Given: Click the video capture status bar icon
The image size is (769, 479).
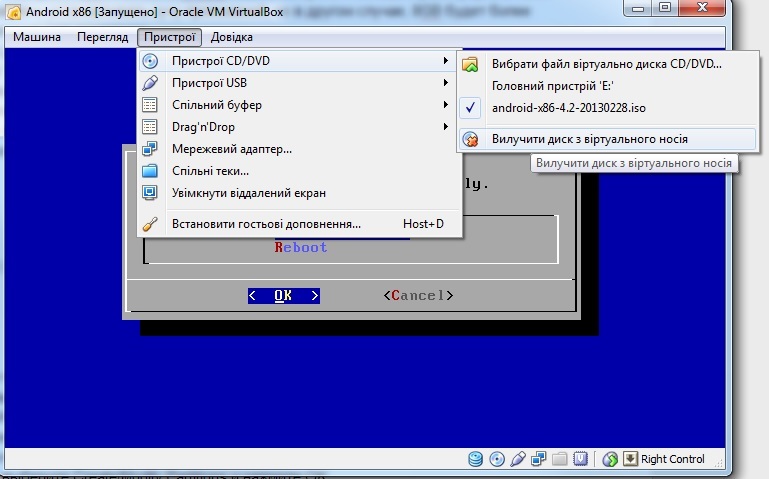Looking at the screenshot, I should pyautogui.click(x=581, y=459).
